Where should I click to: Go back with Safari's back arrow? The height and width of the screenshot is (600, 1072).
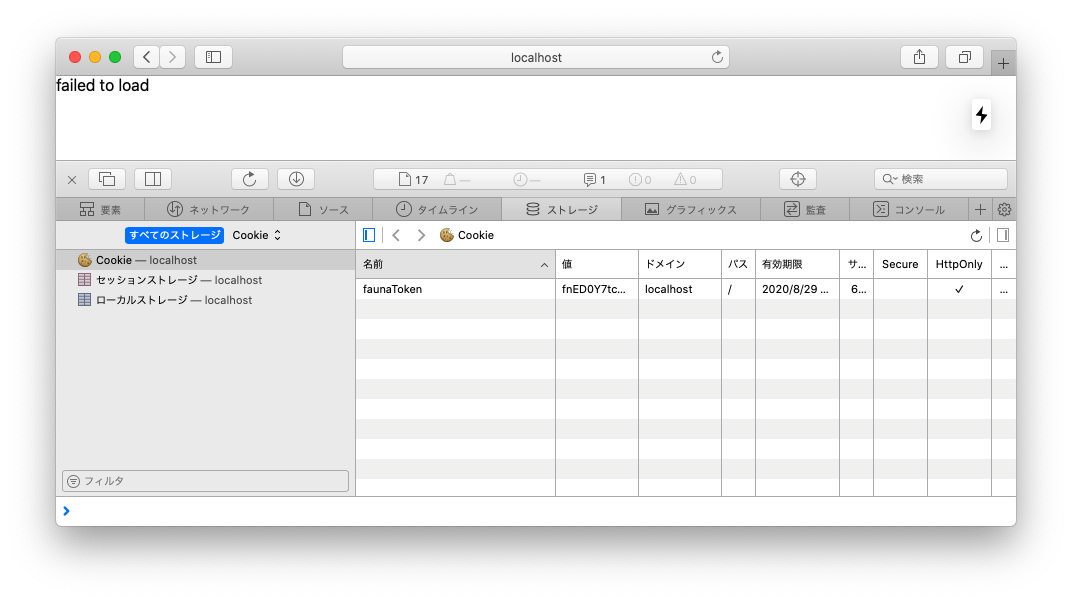click(146, 57)
